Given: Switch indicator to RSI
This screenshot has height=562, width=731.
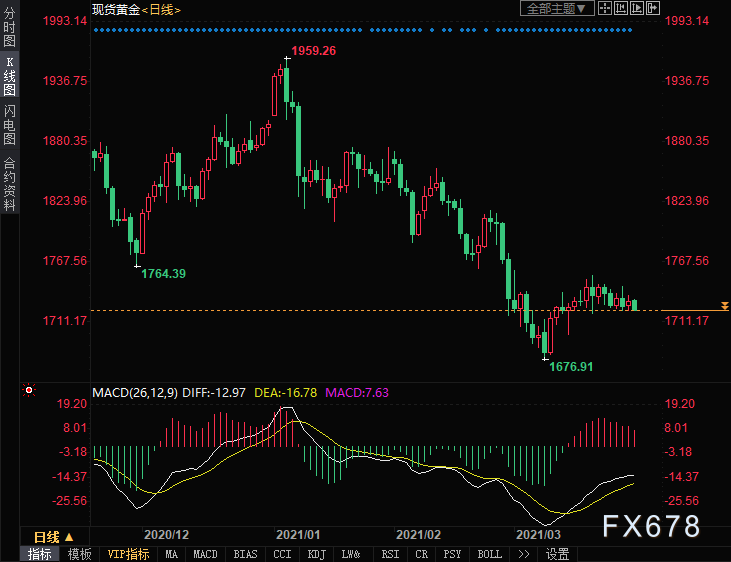Looking at the screenshot, I should (390, 555).
